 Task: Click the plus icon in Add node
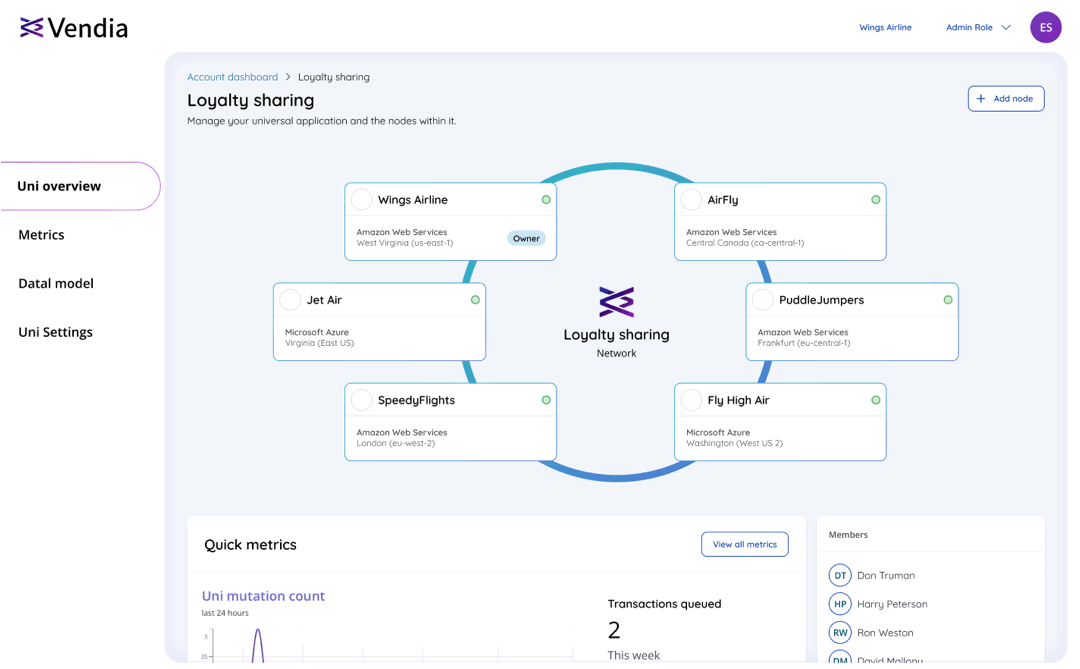click(981, 99)
